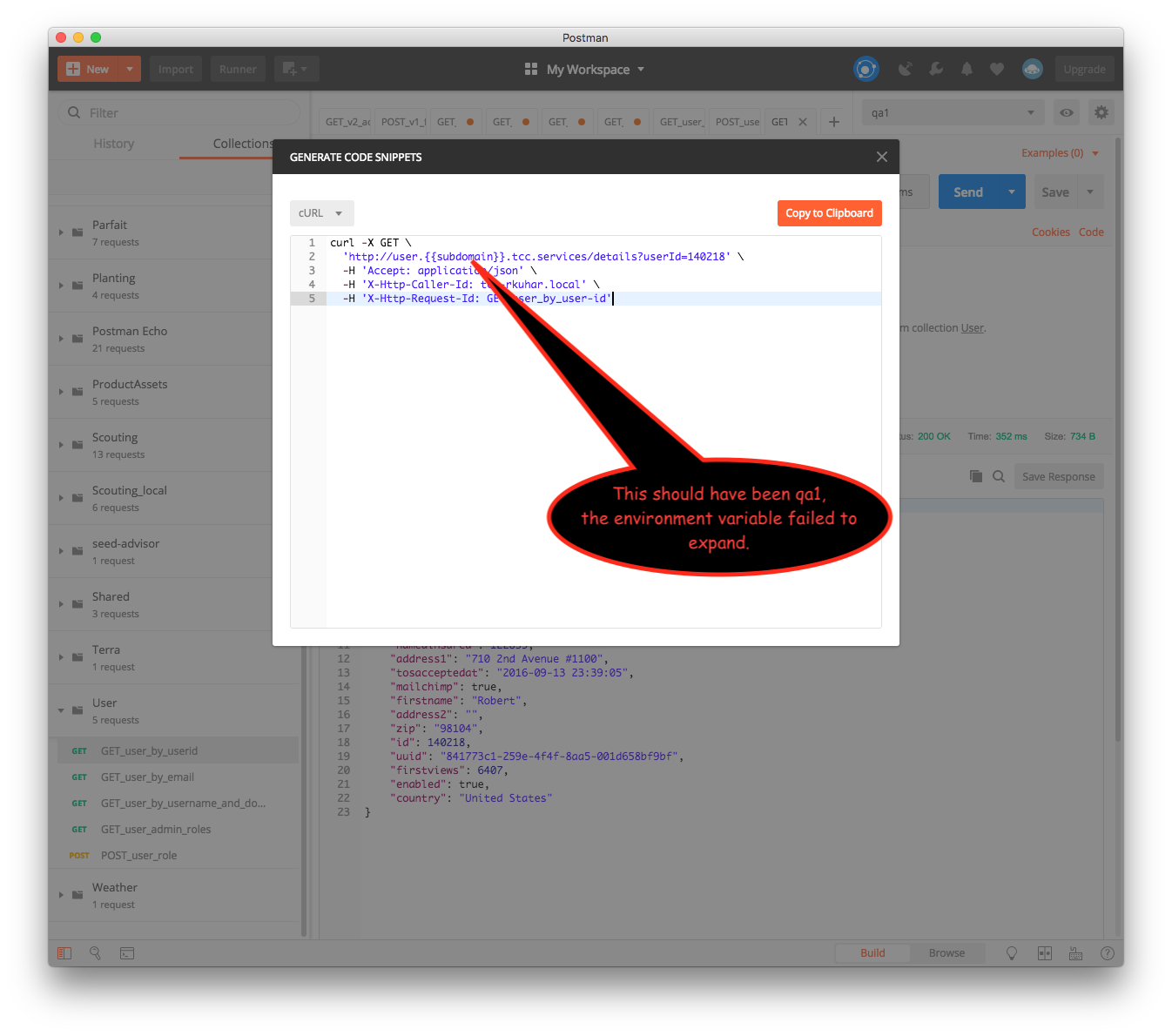Click the new window icon button
The image size is (1172, 1036).
coord(297,69)
